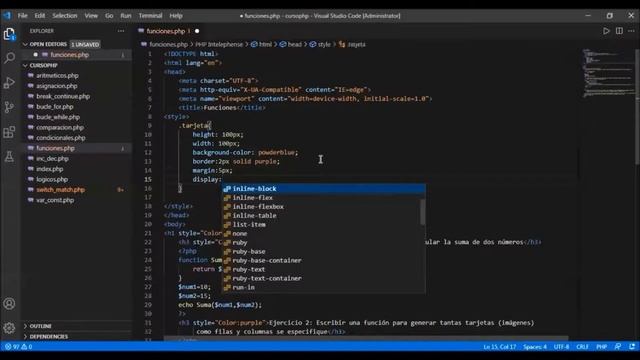Image resolution: width=640 pixels, height=360 pixels.
Task: Click the feedback icon in status bar
Action: click(618, 347)
